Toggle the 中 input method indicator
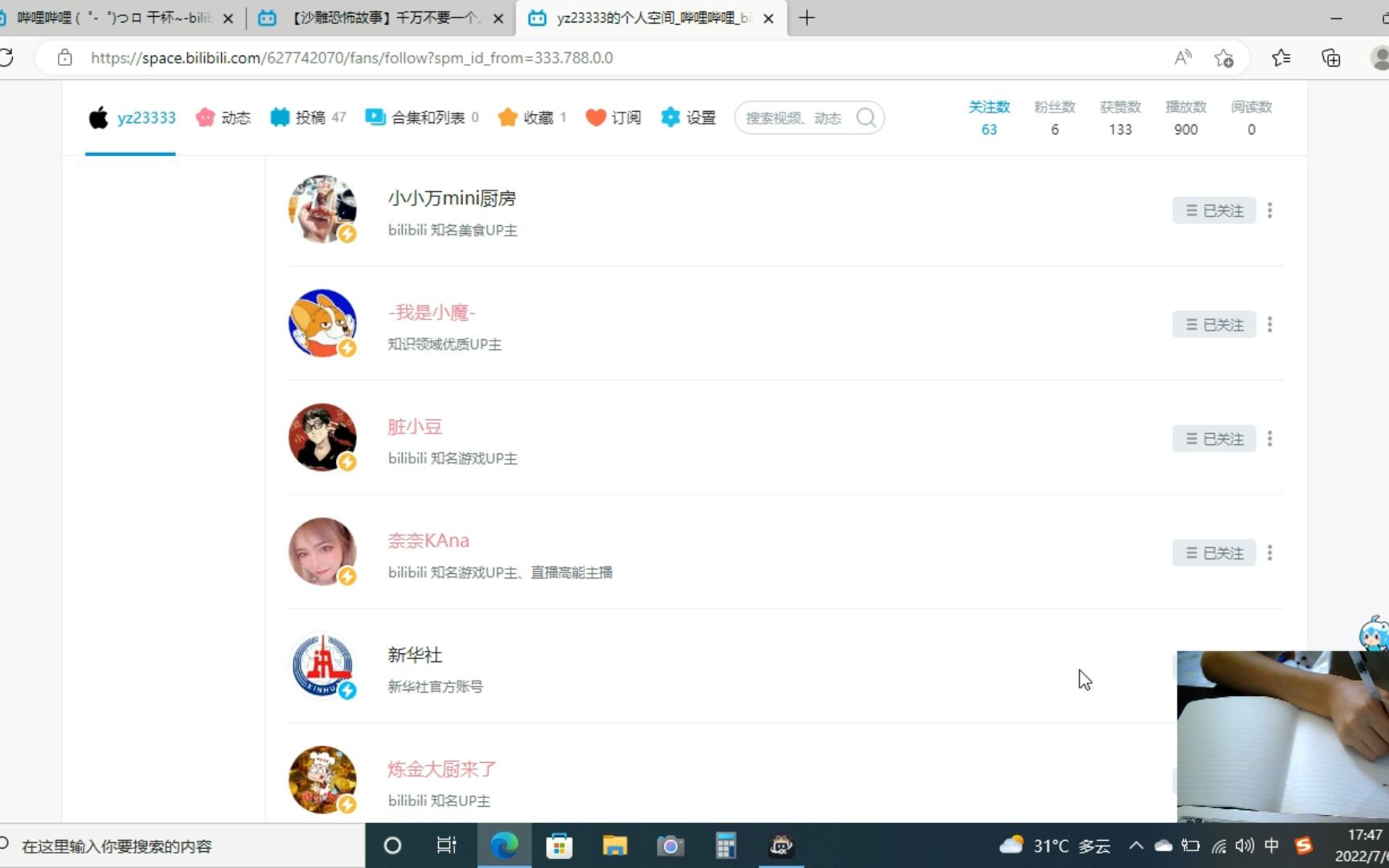1389x868 pixels. point(1272,845)
